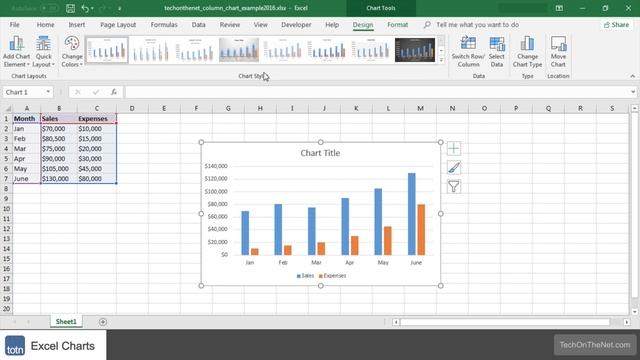Click cell A5 containing Apr
This screenshot has width=640, height=360.
pyautogui.click(x=27, y=158)
